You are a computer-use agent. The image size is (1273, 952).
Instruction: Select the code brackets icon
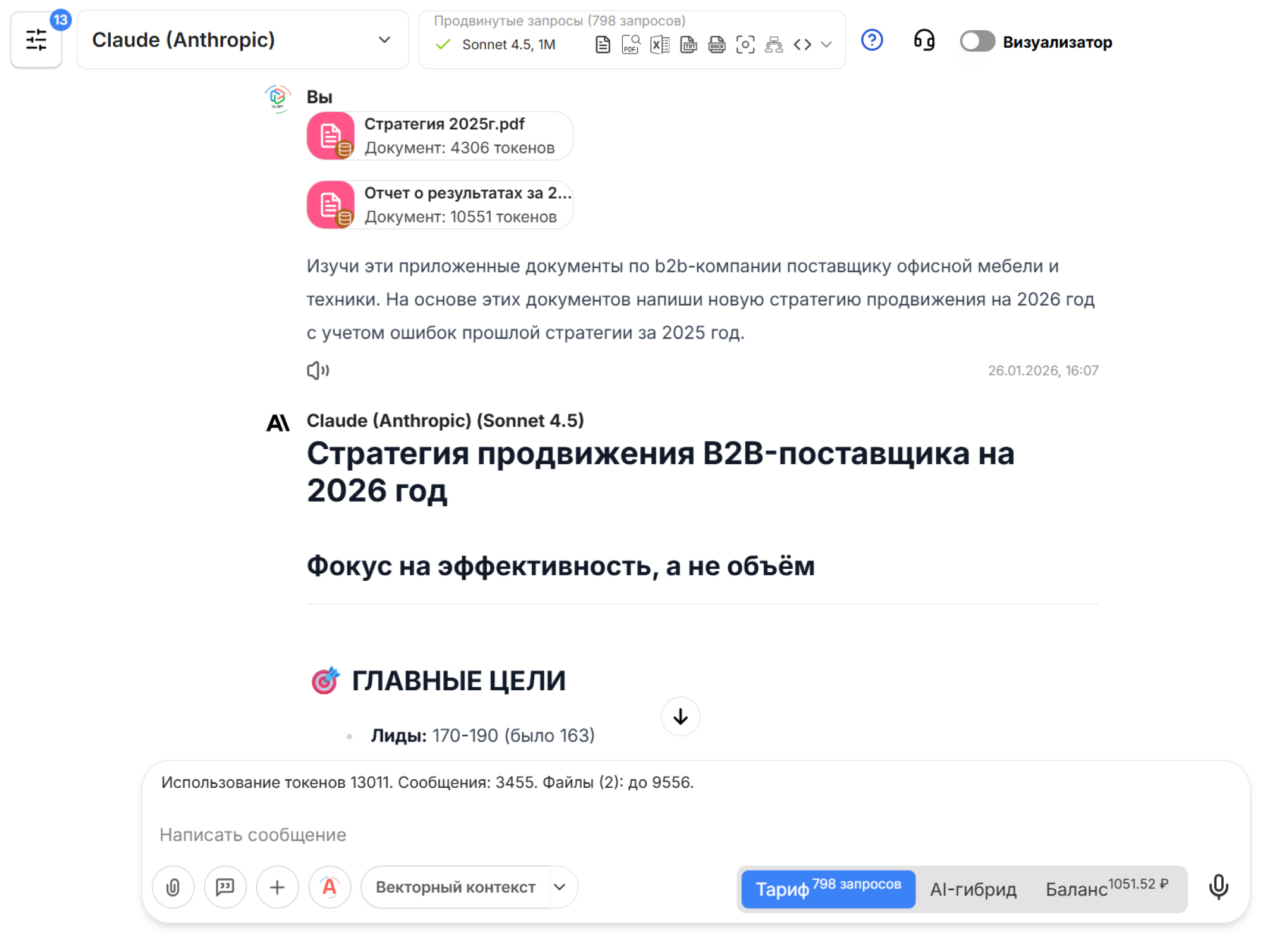803,43
